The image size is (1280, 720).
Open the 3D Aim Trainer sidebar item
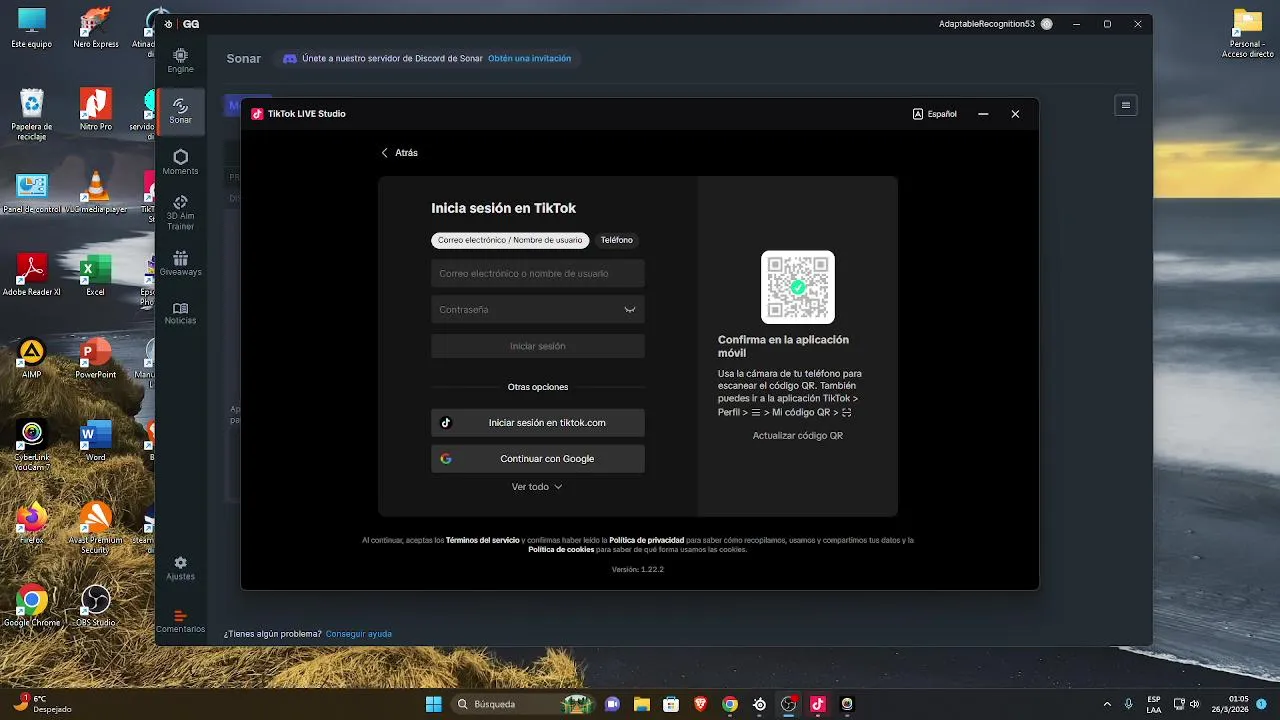click(x=180, y=213)
